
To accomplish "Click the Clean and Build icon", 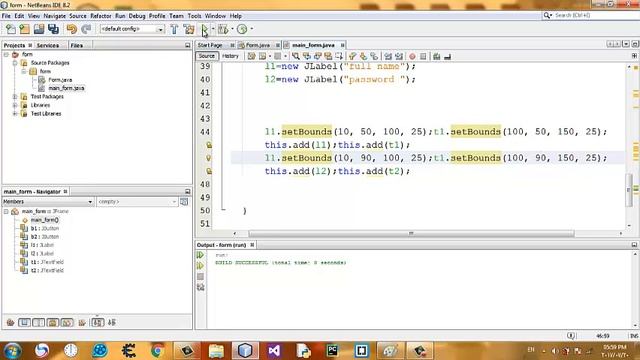I will 189,29.
